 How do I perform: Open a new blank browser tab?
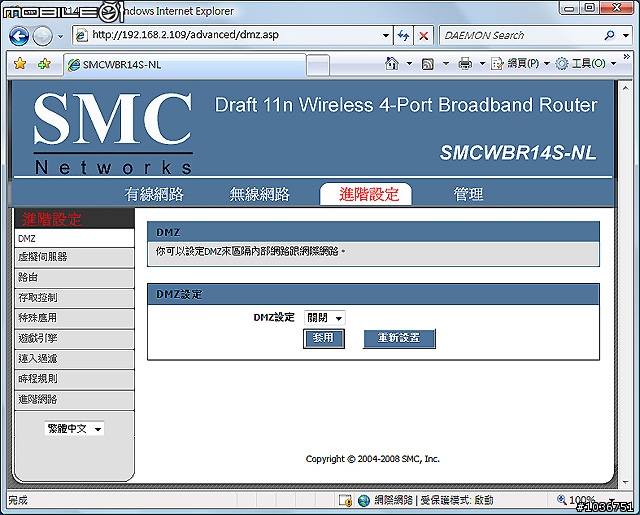318,65
